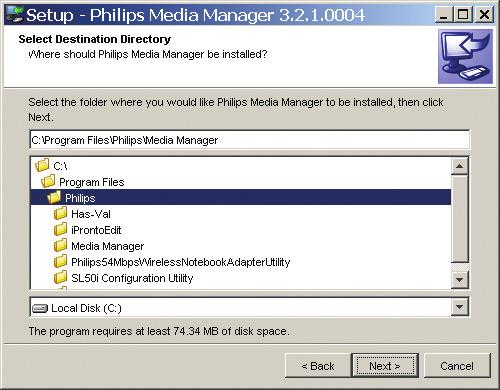Click the Local Disk drive icon

pos(40,308)
